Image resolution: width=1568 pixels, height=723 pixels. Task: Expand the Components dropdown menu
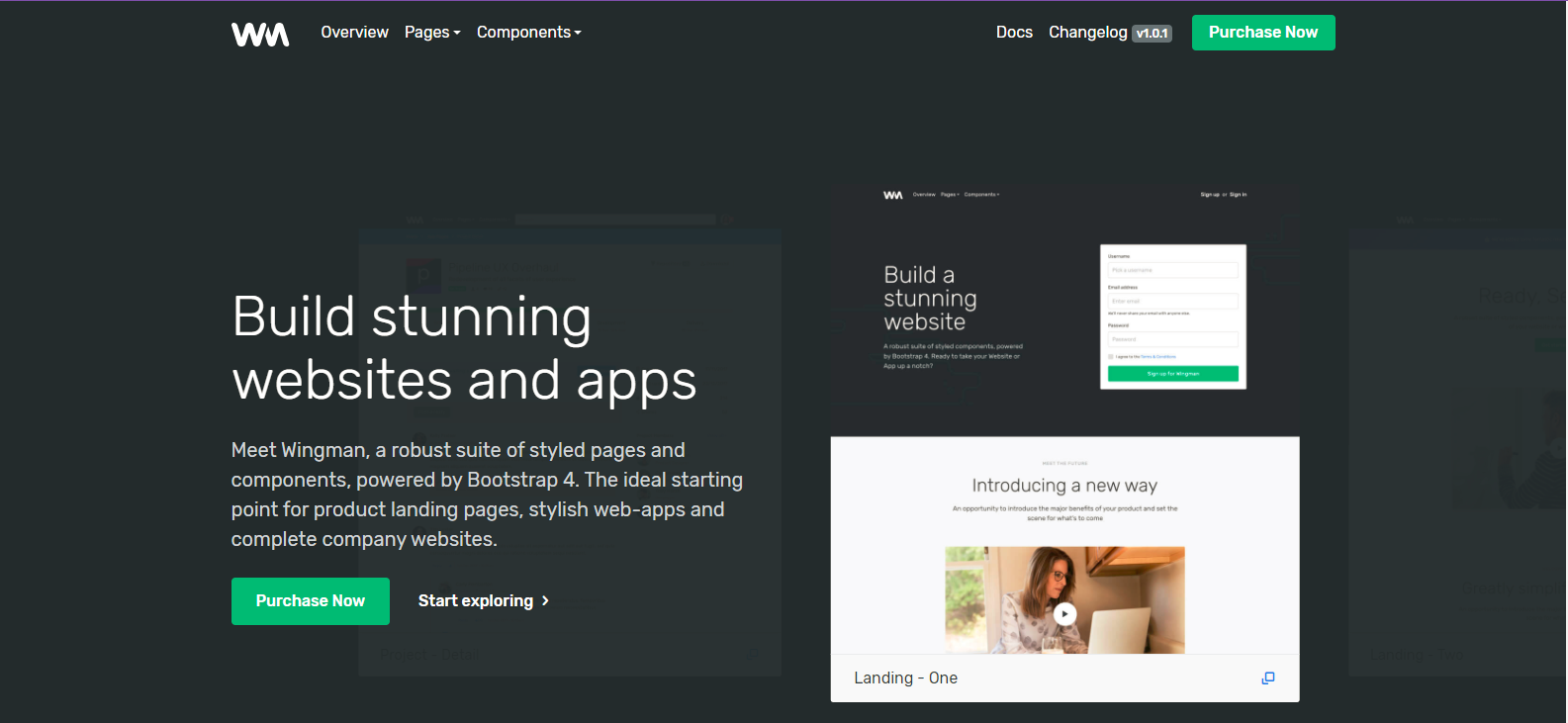(x=528, y=33)
